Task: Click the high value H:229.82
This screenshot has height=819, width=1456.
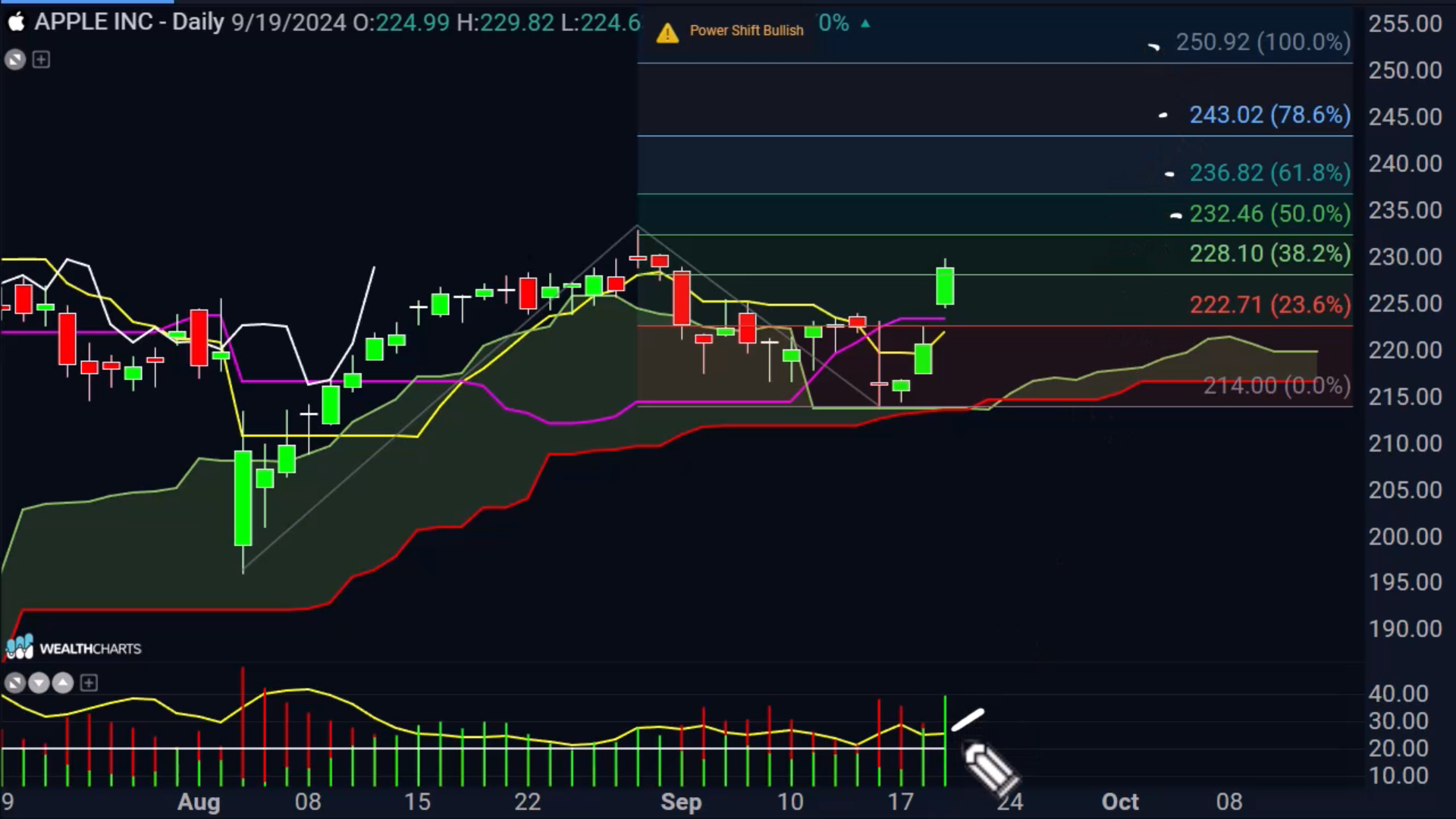Action: click(505, 22)
